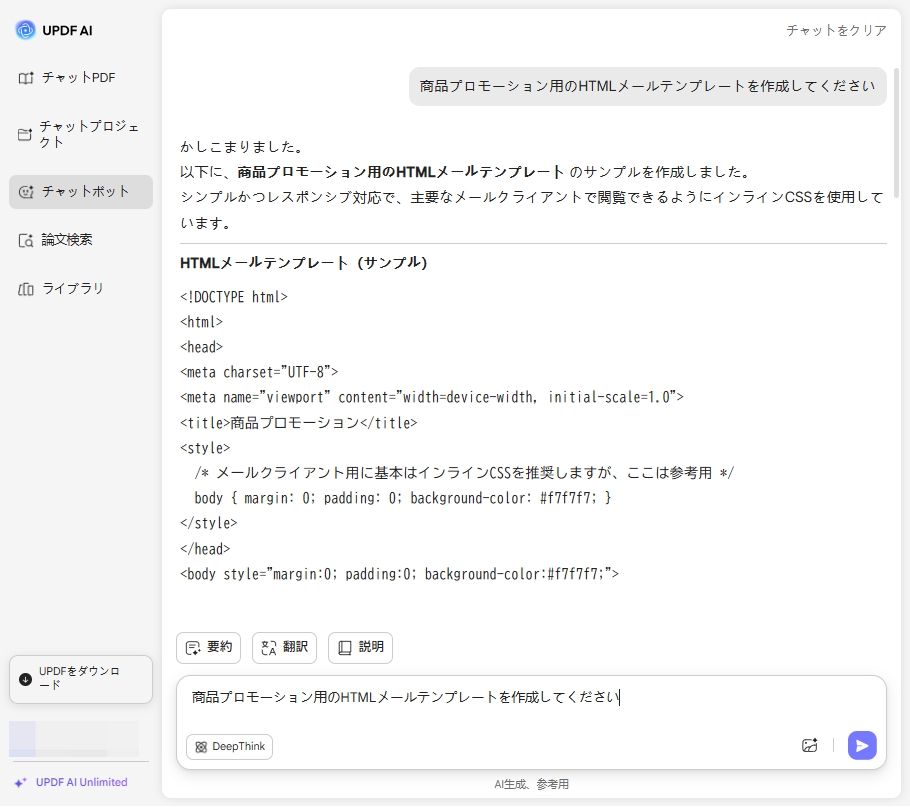
Task: Click UPDFをダウンロード button
Action: point(81,679)
